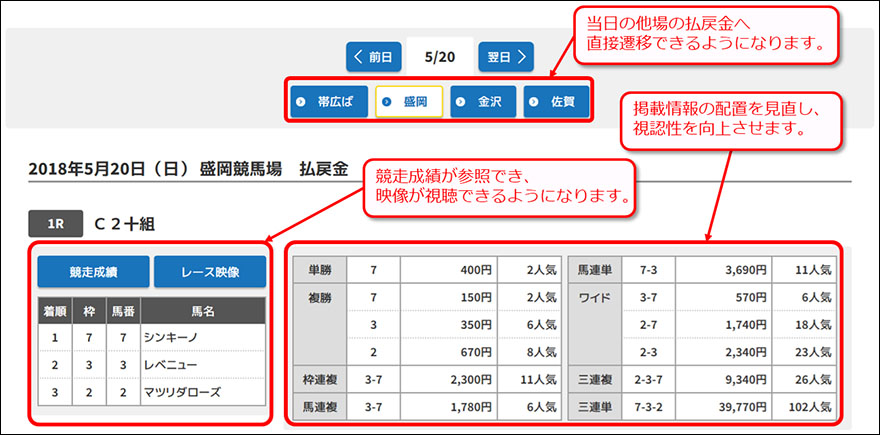Select the highlighted 盛岡 racecourse tab
Screen dimensions: 880x435
pos(409,103)
